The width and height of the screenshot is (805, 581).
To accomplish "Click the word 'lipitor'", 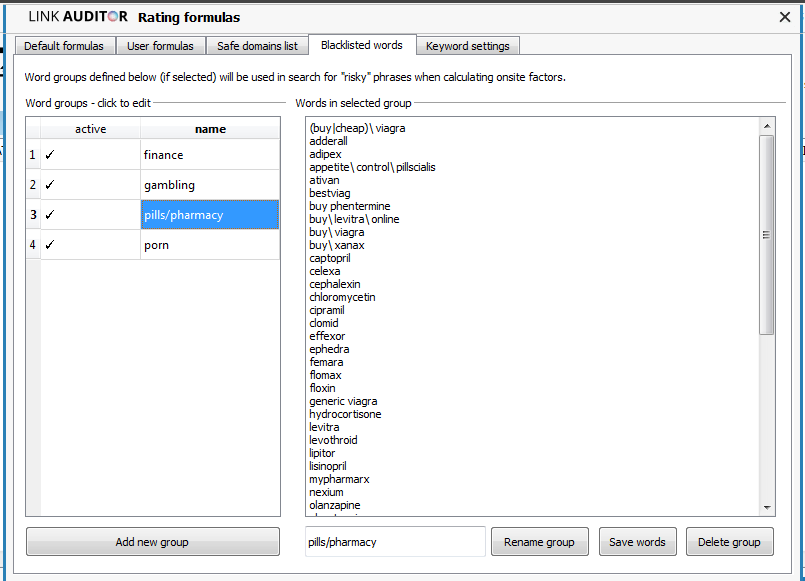I will click(322, 453).
